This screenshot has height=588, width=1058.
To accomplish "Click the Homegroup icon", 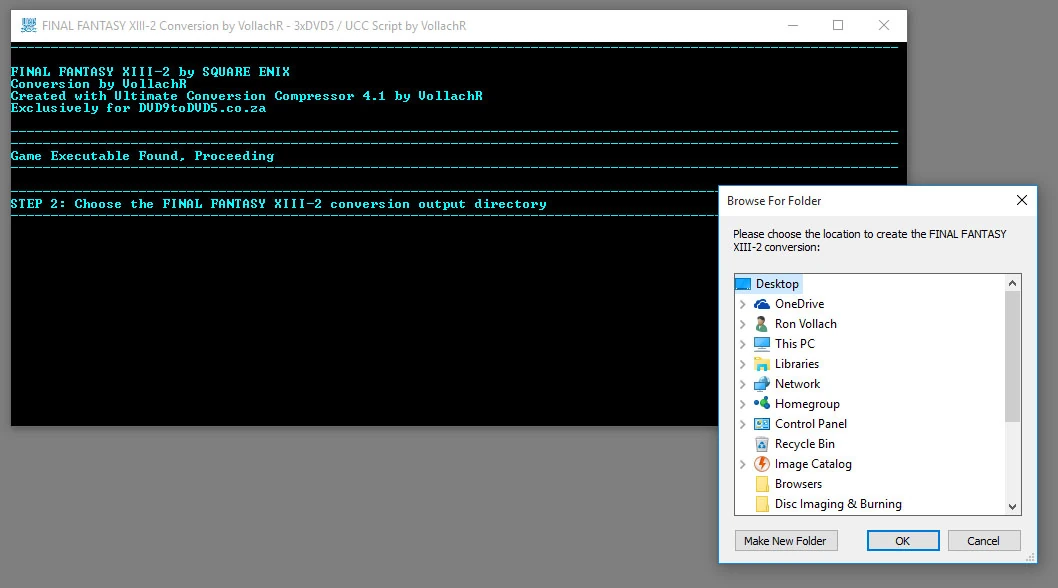I will click(x=762, y=404).
